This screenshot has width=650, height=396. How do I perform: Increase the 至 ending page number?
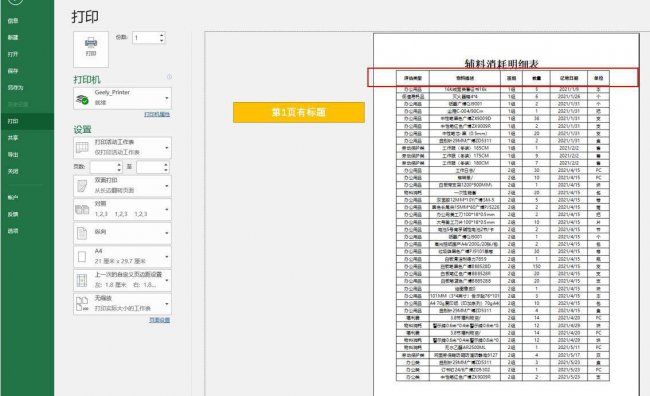(x=166, y=165)
